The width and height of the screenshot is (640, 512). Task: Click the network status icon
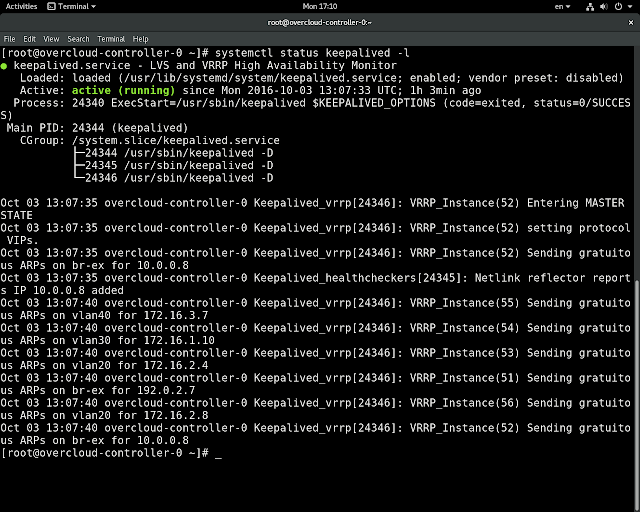[x=590, y=7]
